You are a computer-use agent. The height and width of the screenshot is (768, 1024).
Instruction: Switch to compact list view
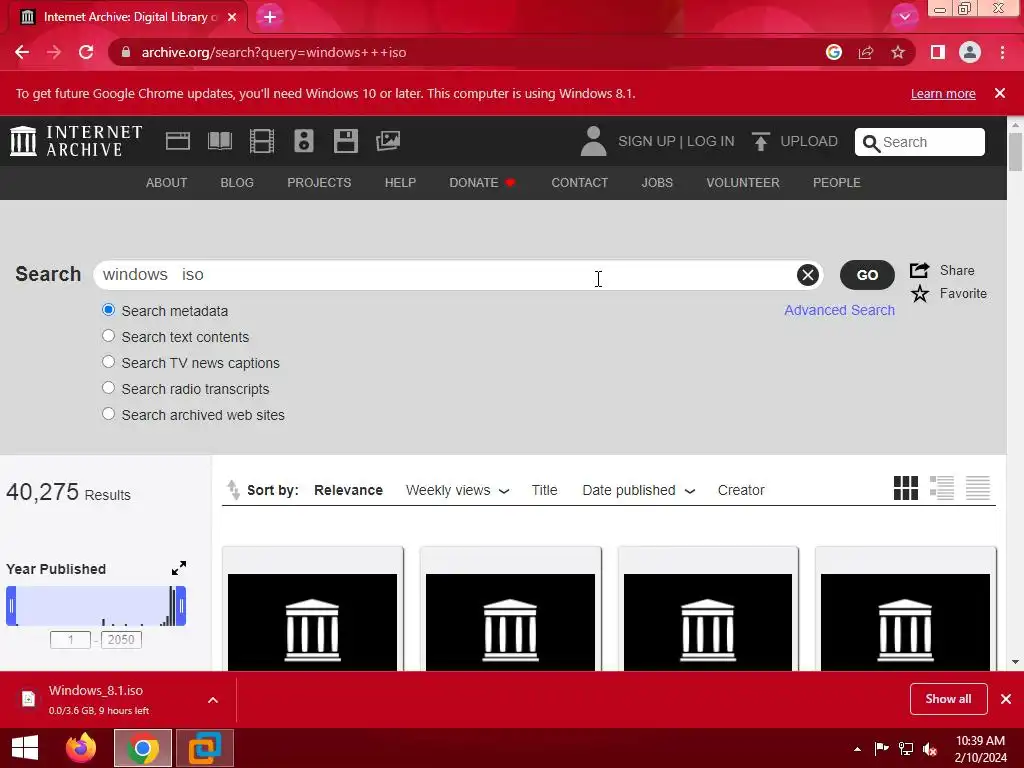[978, 488]
